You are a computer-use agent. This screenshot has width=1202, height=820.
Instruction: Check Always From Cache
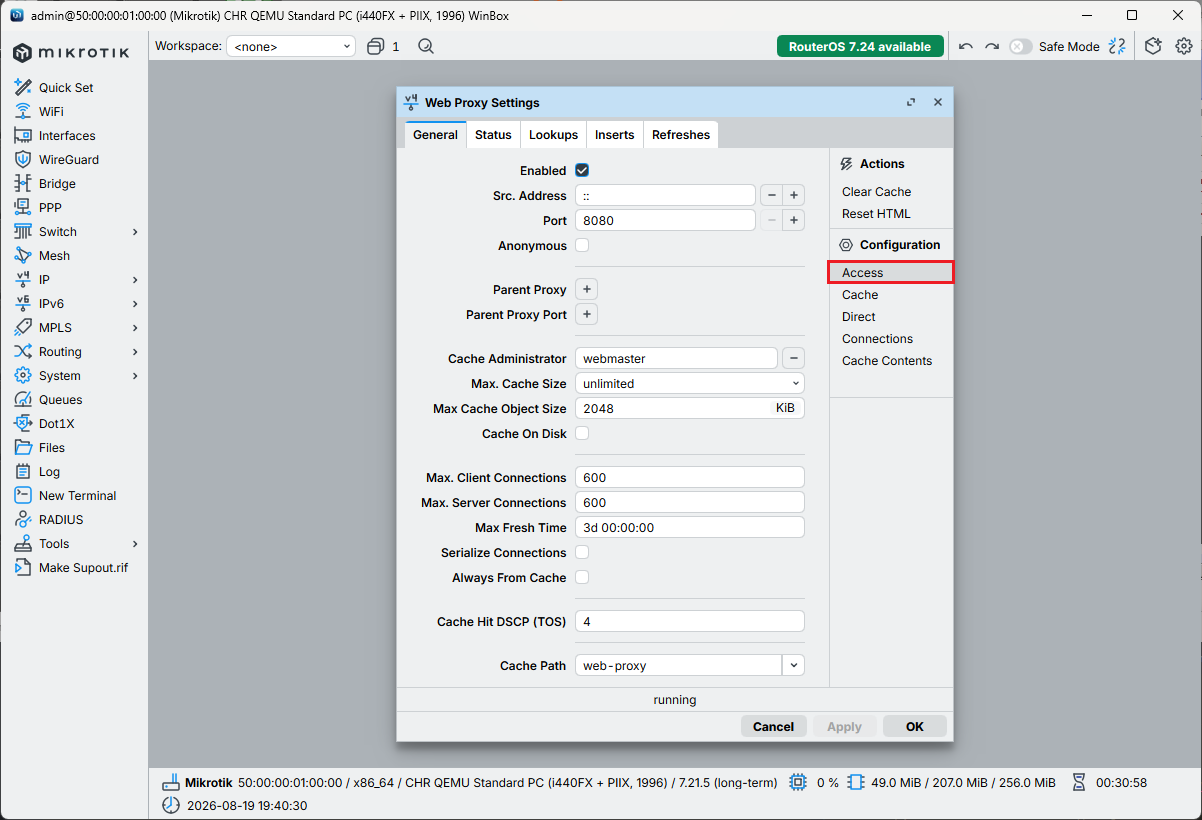tap(582, 578)
